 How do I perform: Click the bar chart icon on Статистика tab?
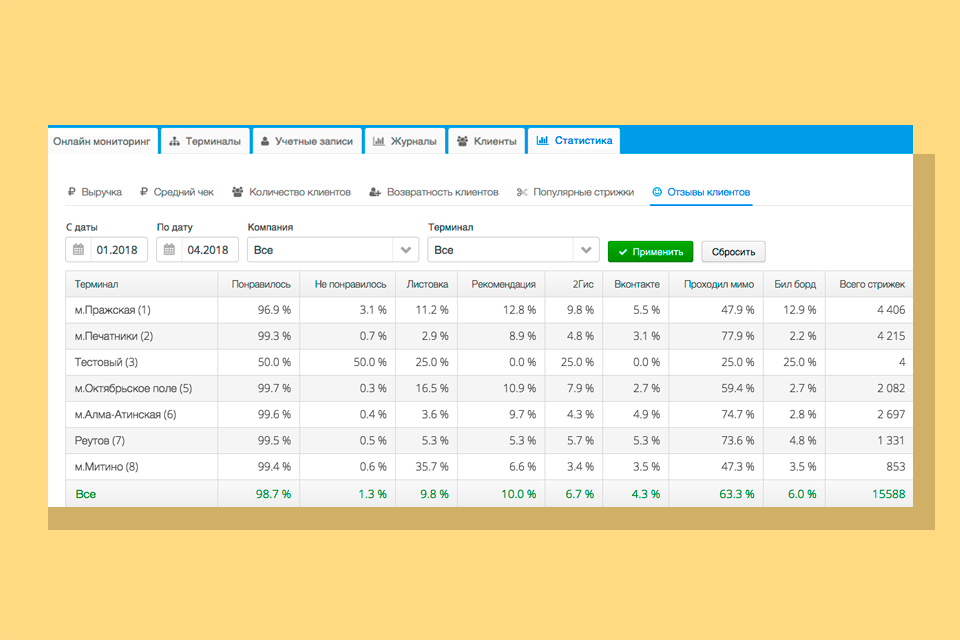542,141
